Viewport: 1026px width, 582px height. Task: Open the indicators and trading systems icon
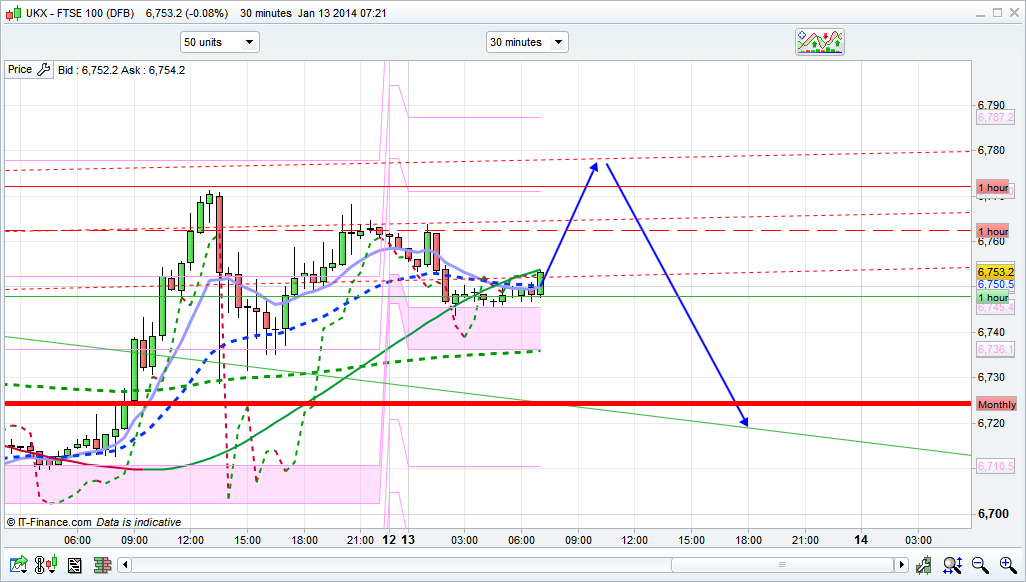tap(820, 42)
